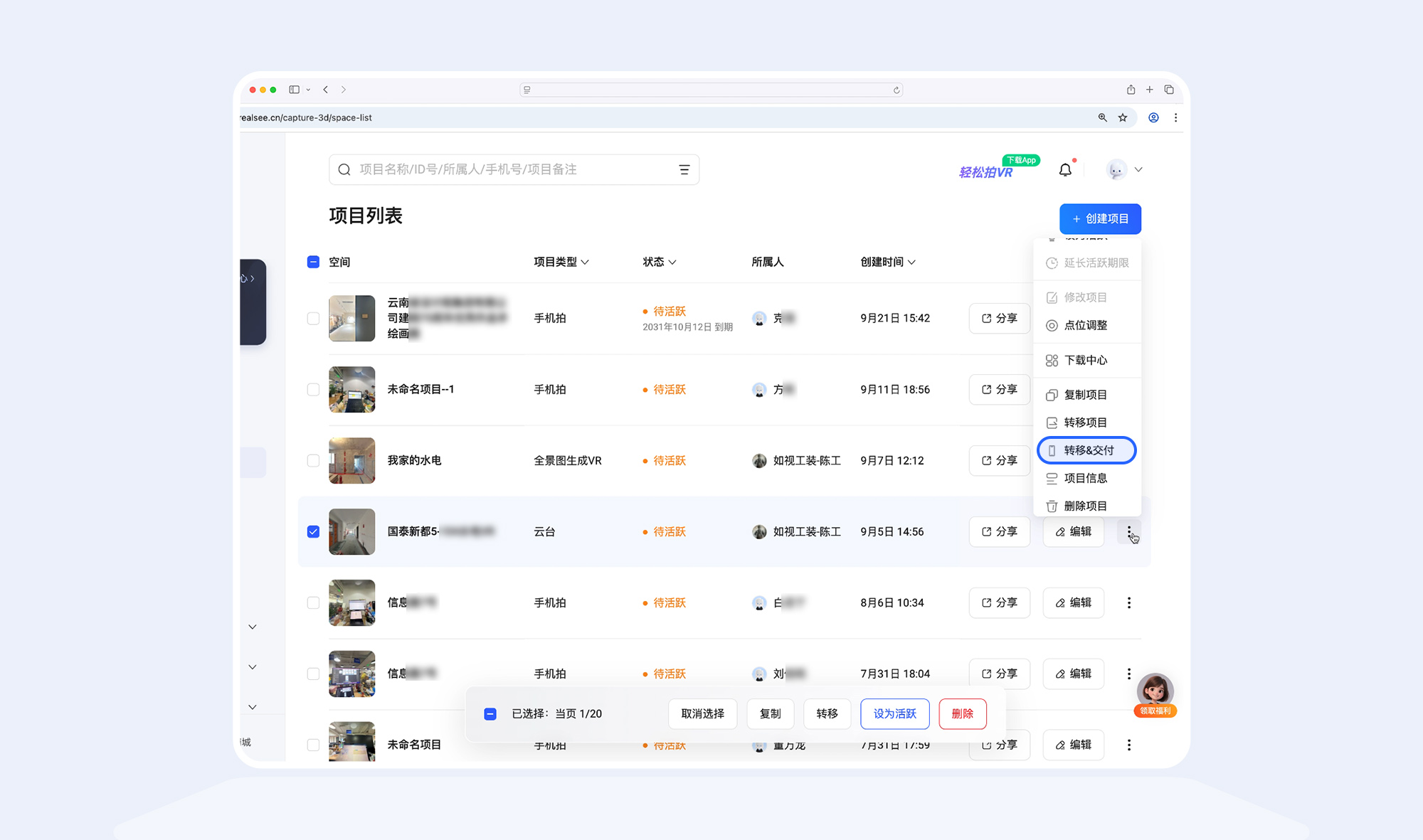
Task: Check the 未命名项目--1 row checkbox
Action: click(x=313, y=390)
